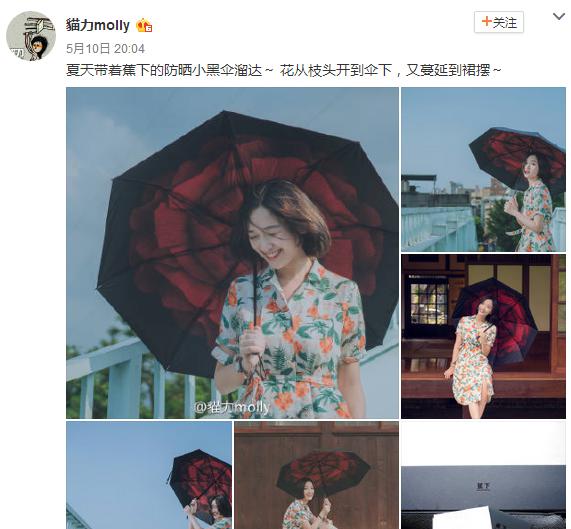View the photo in front of wooden house
Screen dimensions: 571x529
(x=483, y=336)
